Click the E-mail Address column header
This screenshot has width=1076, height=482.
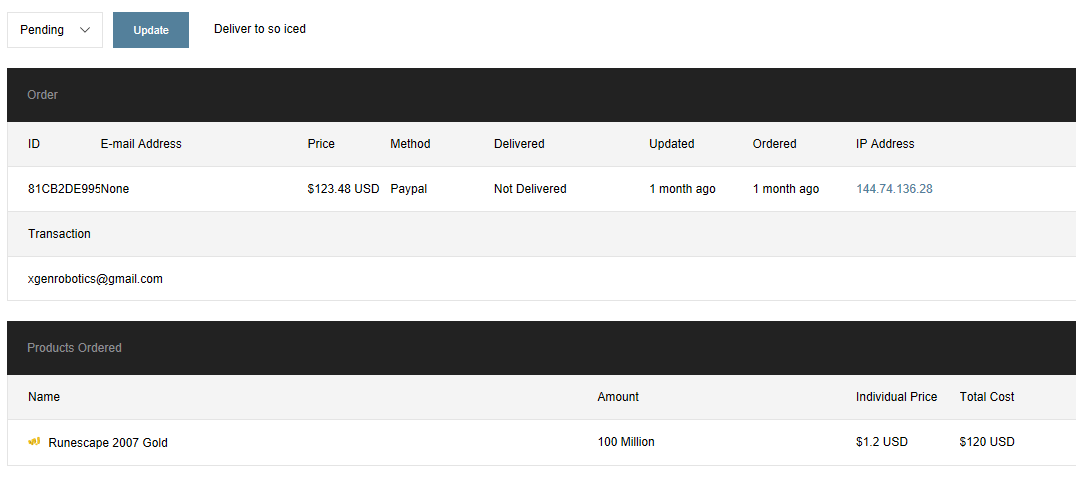pyautogui.click(x=141, y=144)
